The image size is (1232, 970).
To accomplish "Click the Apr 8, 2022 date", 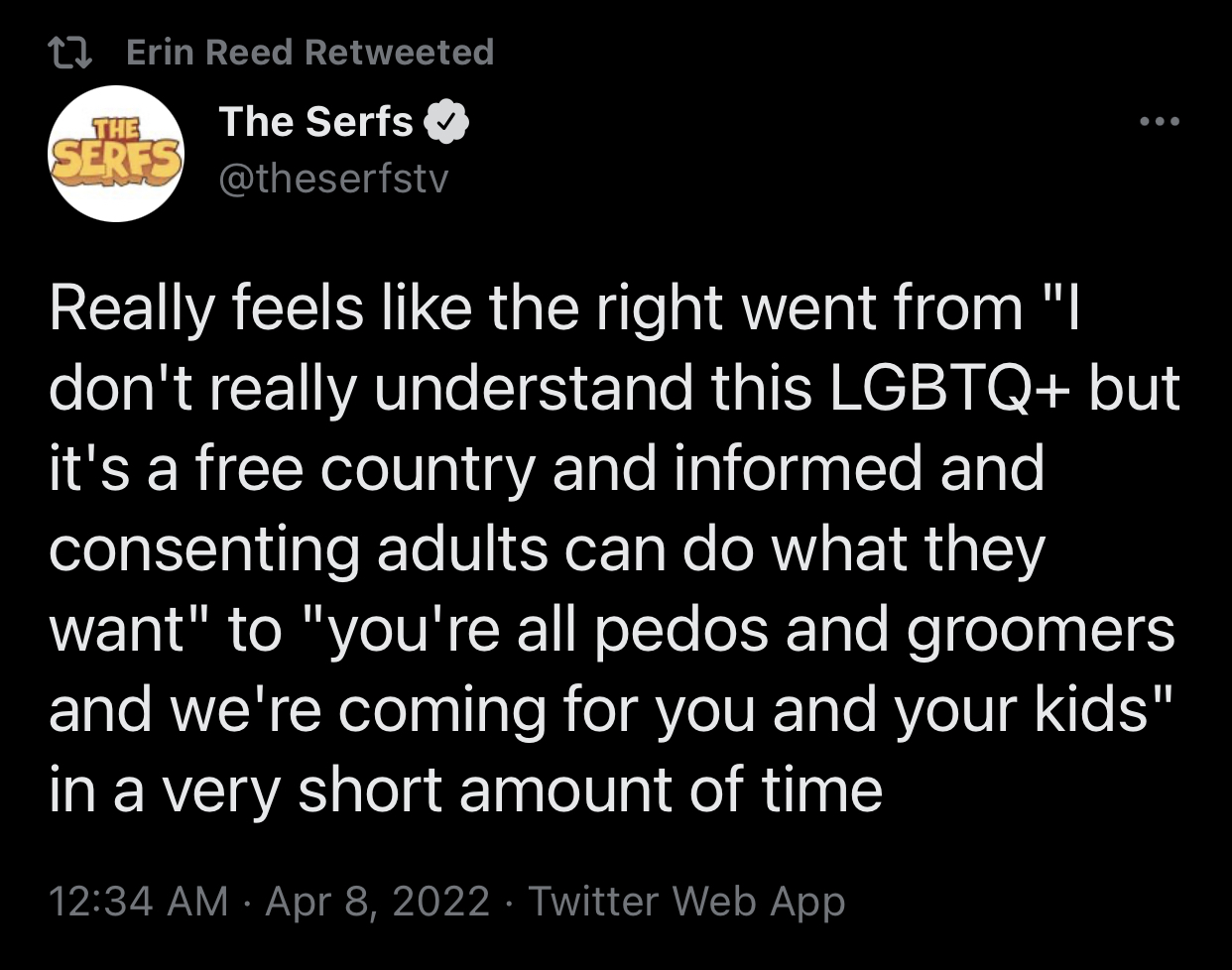I will click(378, 901).
